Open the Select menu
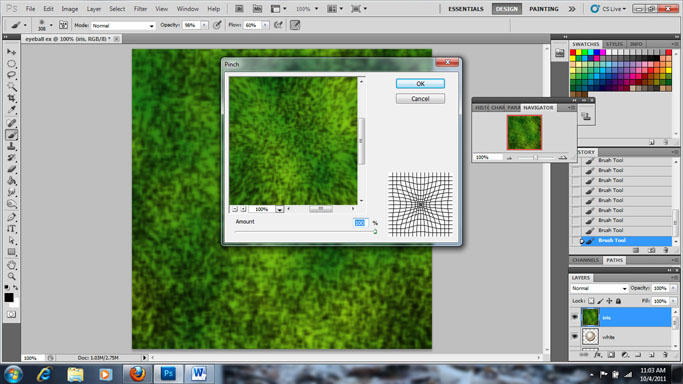683x384 pixels. tap(117, 9)
